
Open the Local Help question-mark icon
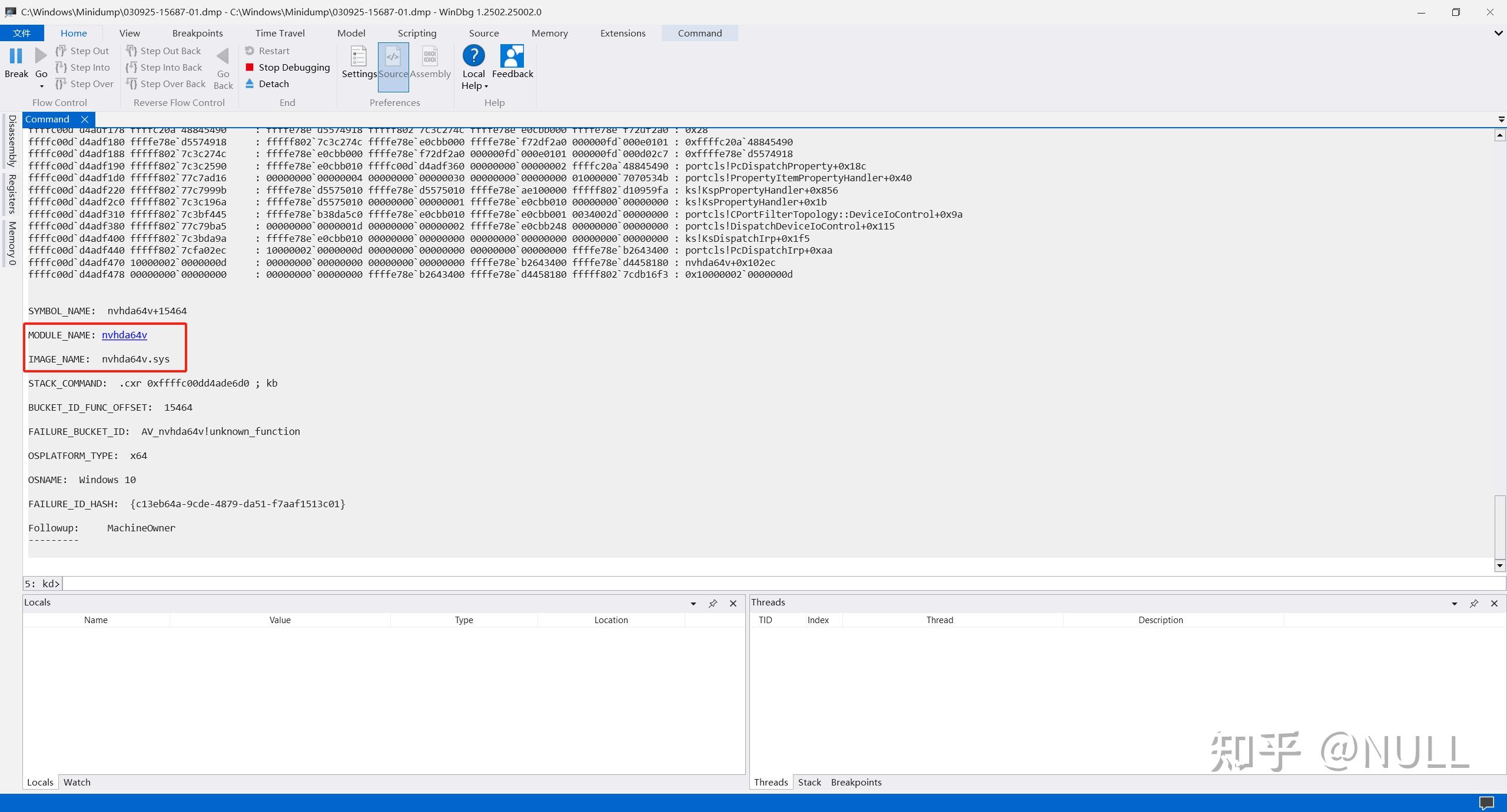473,56
